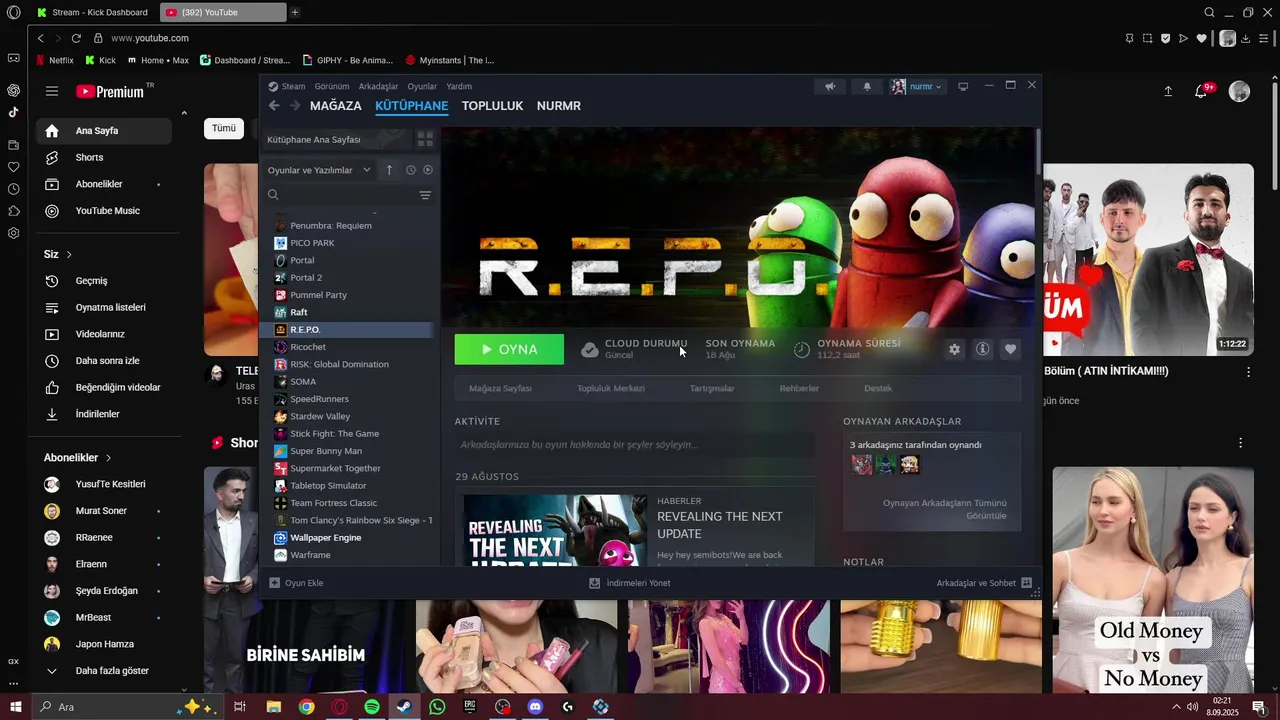Image resolution: width=1280 pixels, height=720 pixels.
Task: Open İndirmeleri Yönet downloads manager
Action: point(629,583)
